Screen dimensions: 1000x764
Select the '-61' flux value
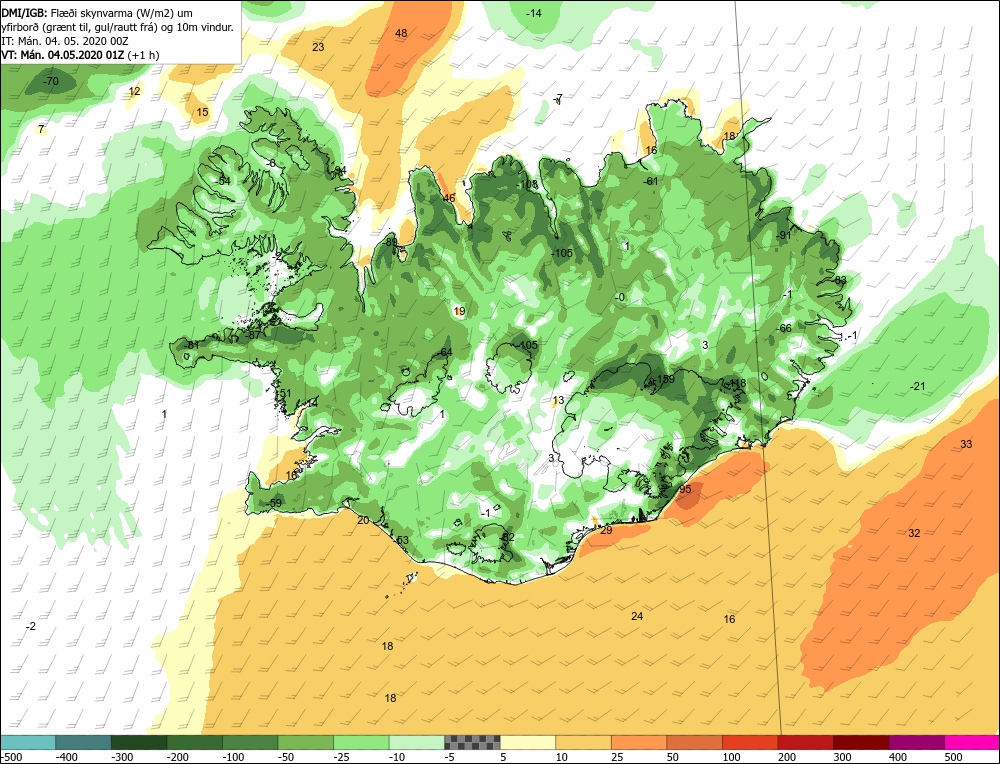pos(650,181)
